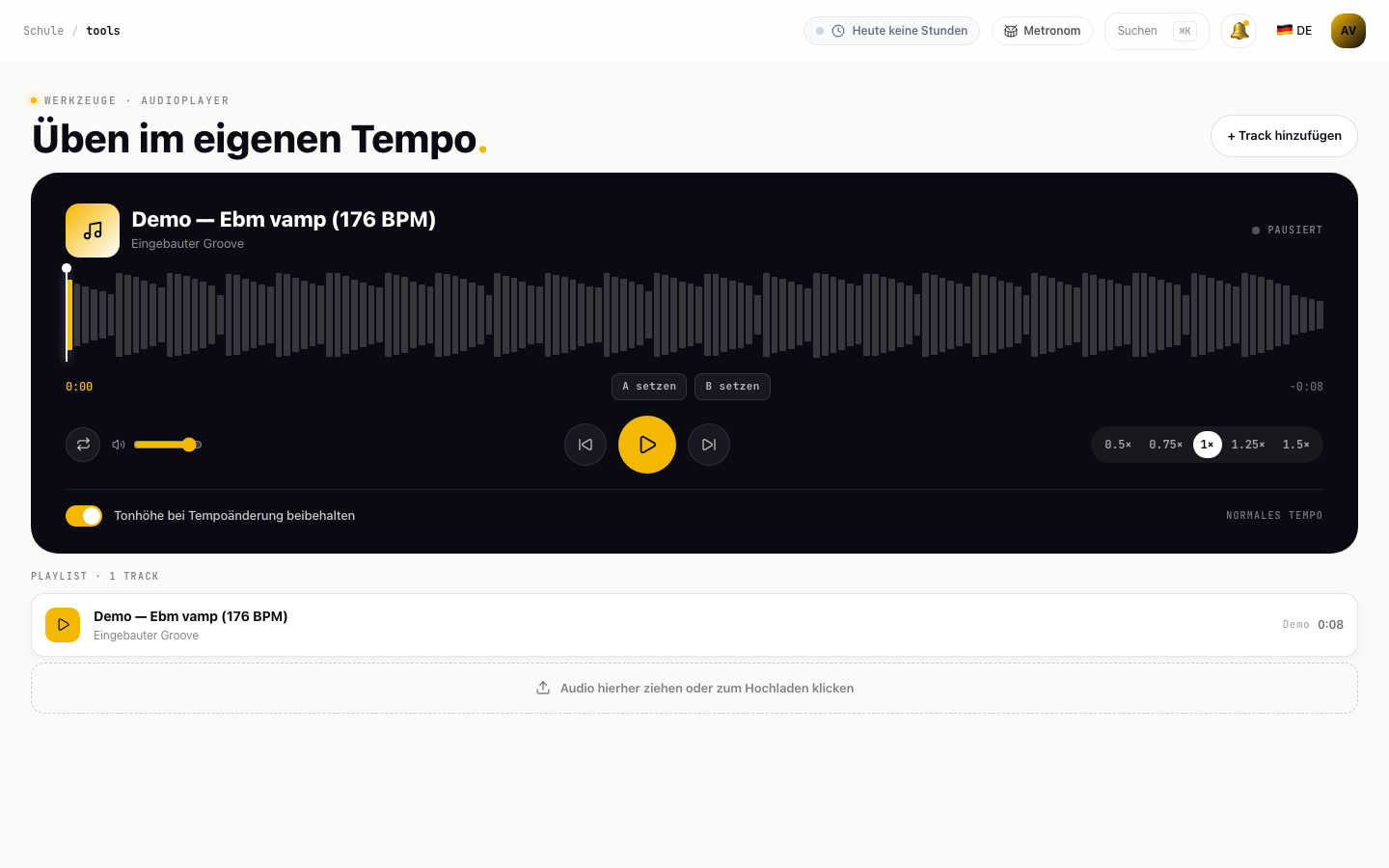This screenshot has height=868, width=1389.
Task: Click the A setzen loop marker button
Action: tap(649, 387)
